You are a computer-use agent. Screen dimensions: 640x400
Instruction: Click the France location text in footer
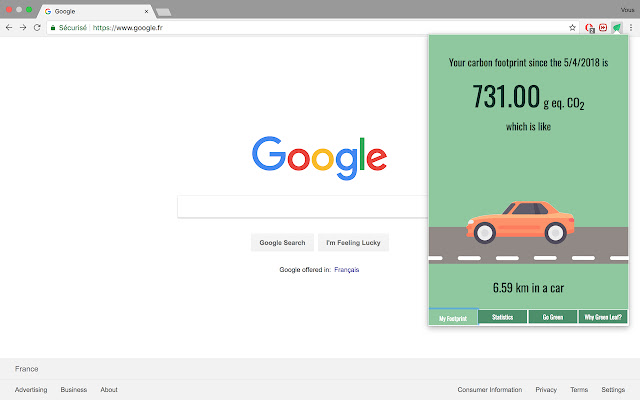pyautogui.click(x=27, y=369)
